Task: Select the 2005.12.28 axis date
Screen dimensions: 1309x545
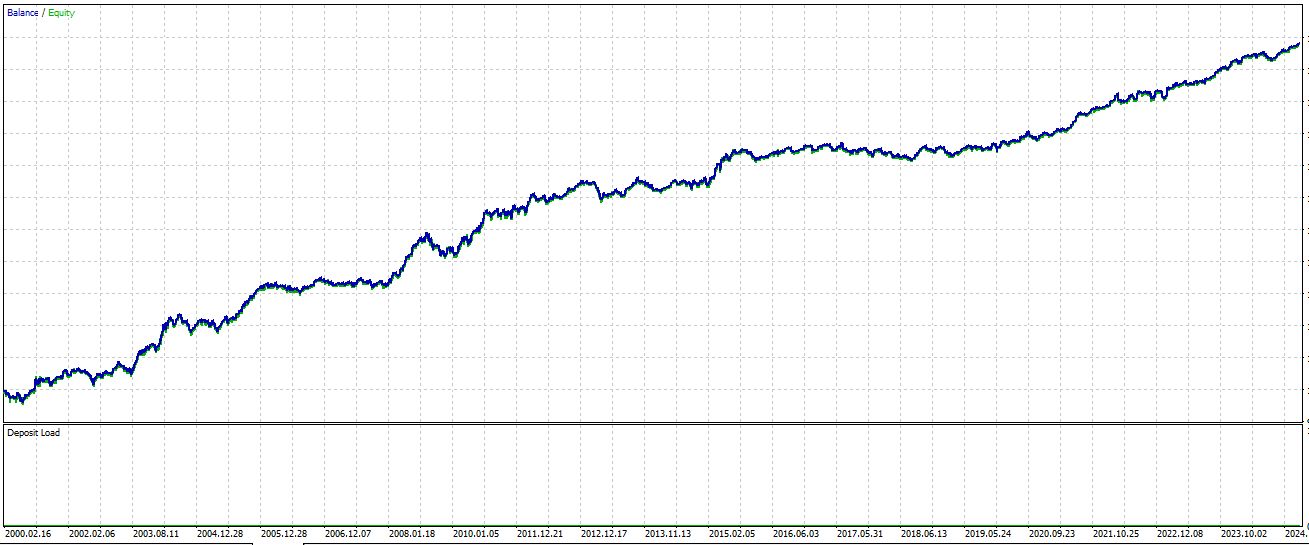Action: point(284,534)
